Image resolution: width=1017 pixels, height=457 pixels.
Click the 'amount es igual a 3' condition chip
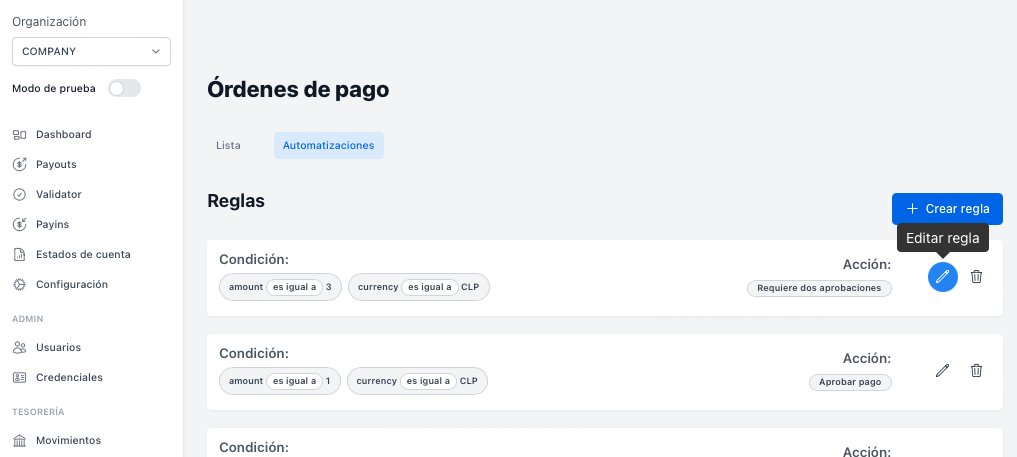click(280, 287)
